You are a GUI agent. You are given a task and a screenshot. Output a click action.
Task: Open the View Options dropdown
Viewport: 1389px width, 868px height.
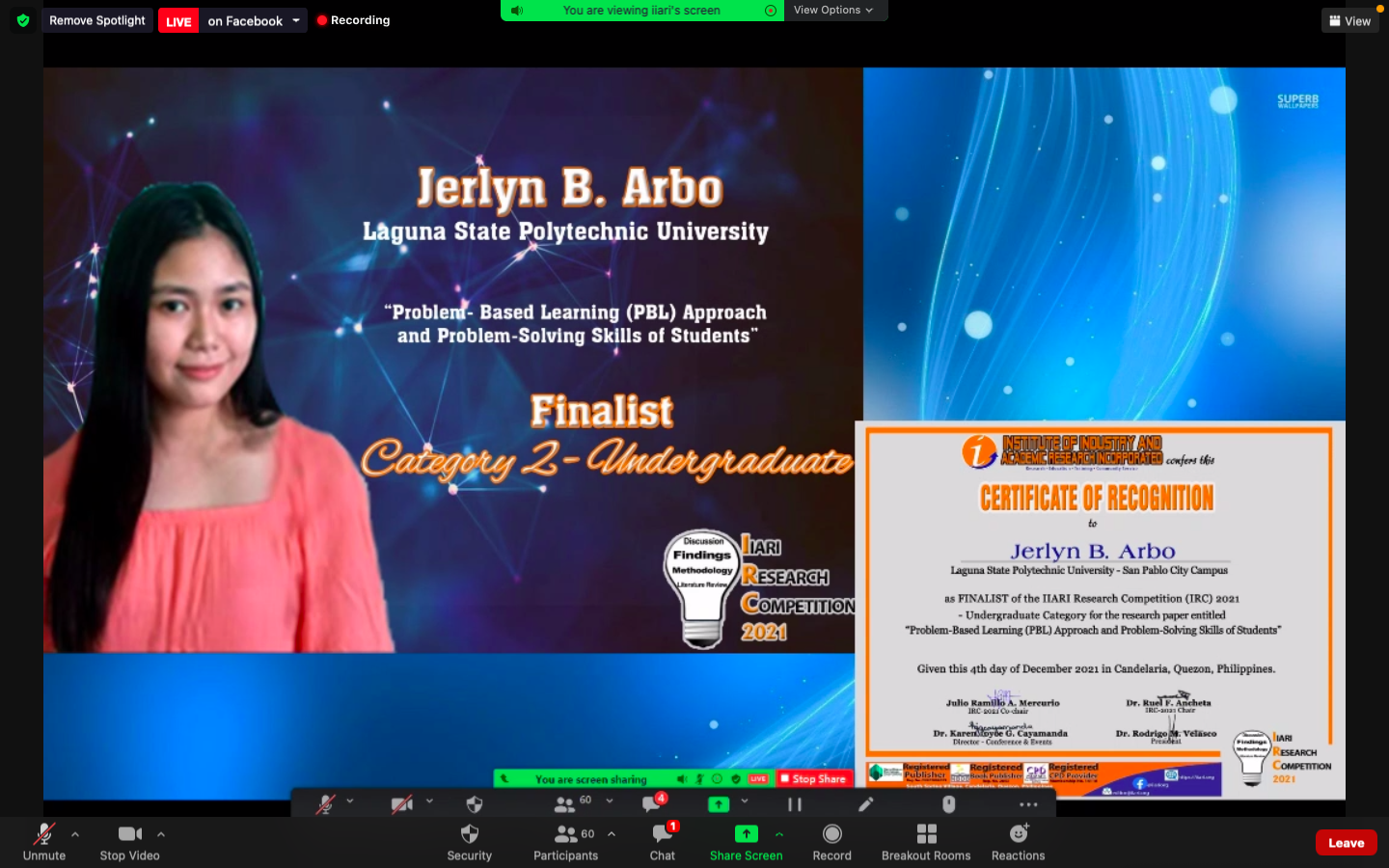[833, 11]
